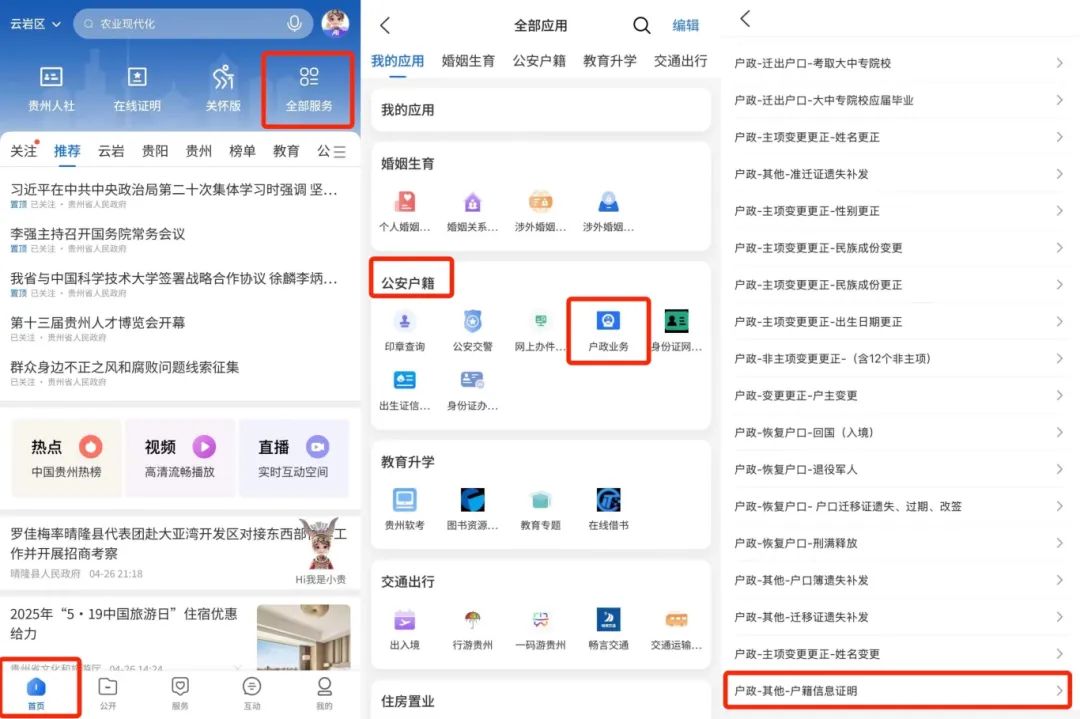Select the 交通出行 category tab
Image resolution: width=1080 pixels, height=719 pixels.
tap(681, 61)
